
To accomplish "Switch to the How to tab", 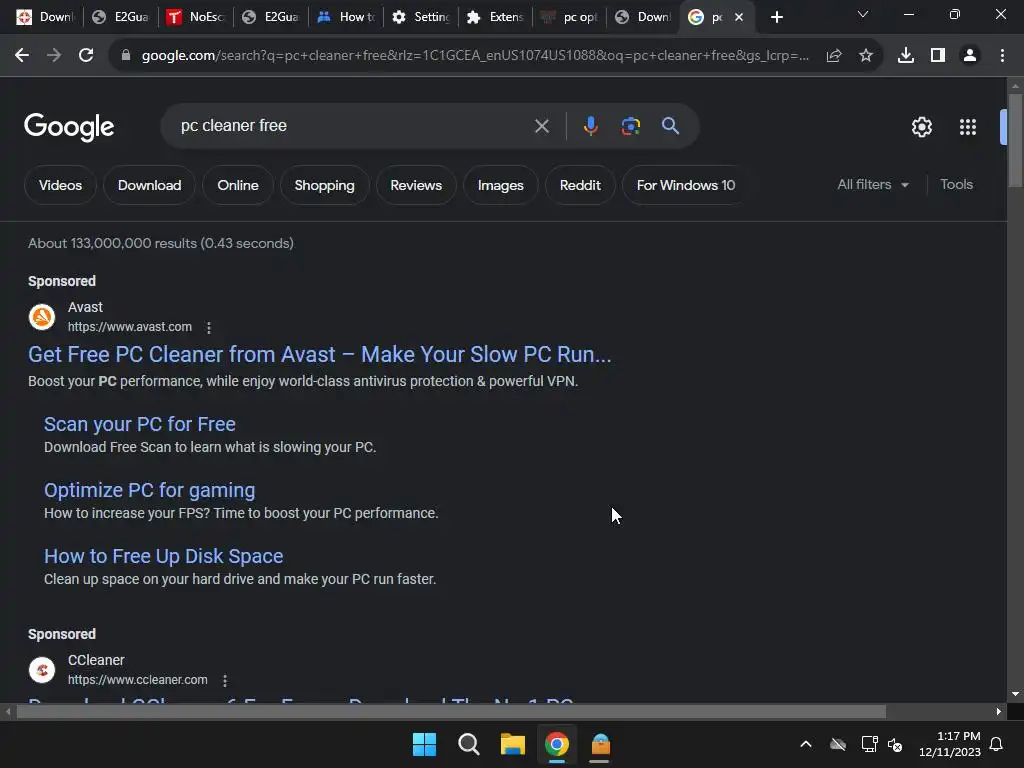I will point(346,17).
